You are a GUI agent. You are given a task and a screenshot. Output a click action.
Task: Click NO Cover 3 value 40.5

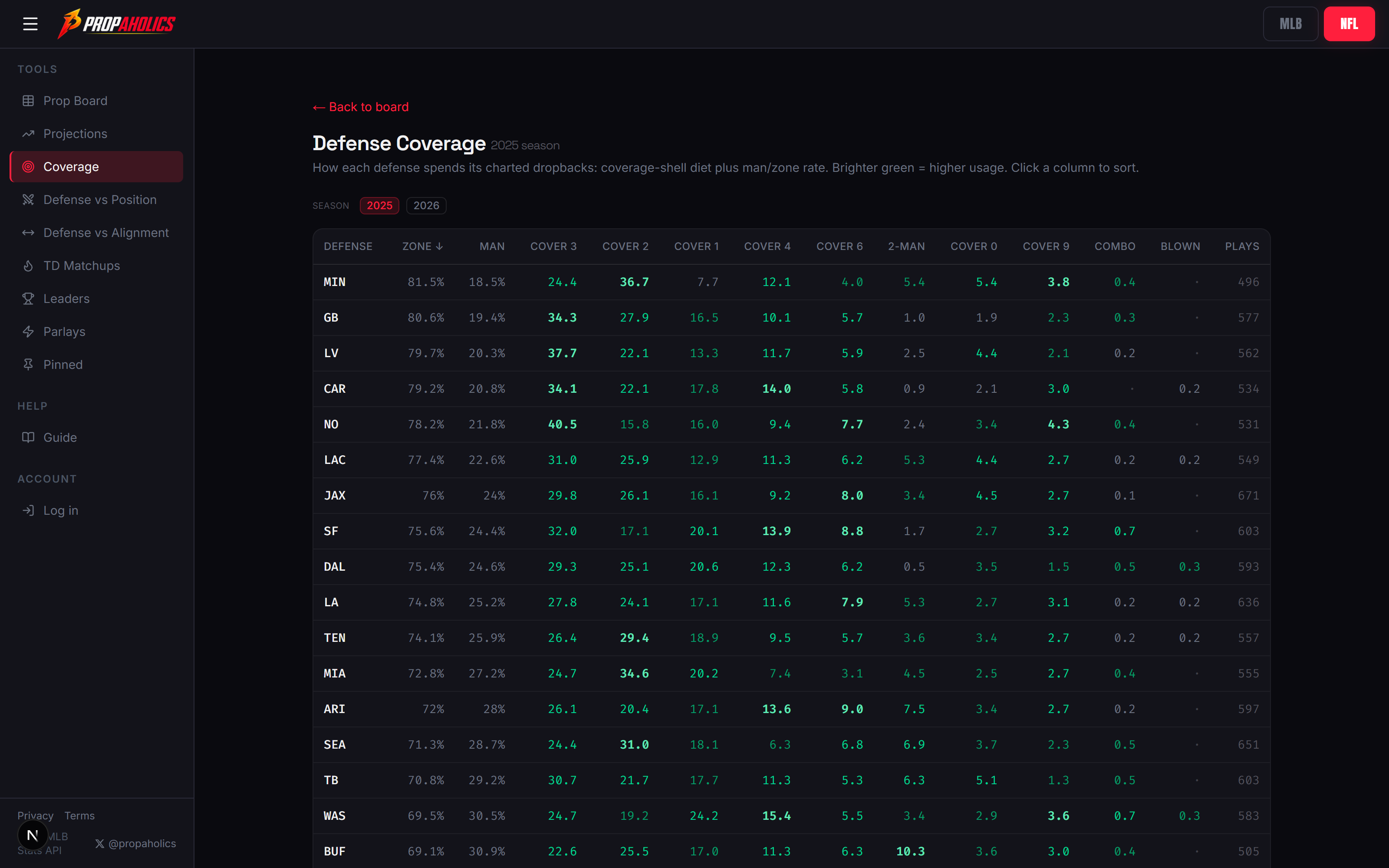562,424
